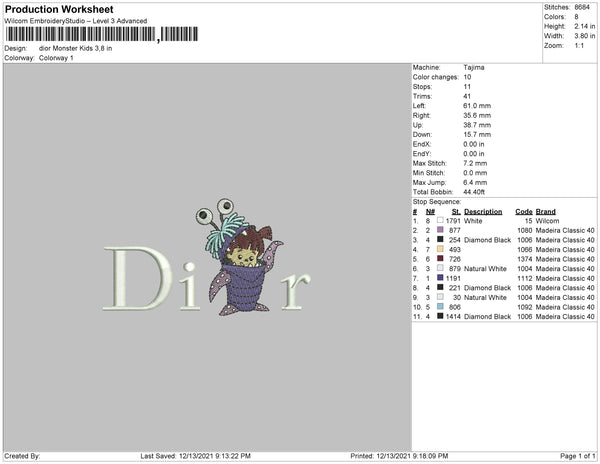
Task: Click the white color swatch in stop 1
Action: (440, 220)
